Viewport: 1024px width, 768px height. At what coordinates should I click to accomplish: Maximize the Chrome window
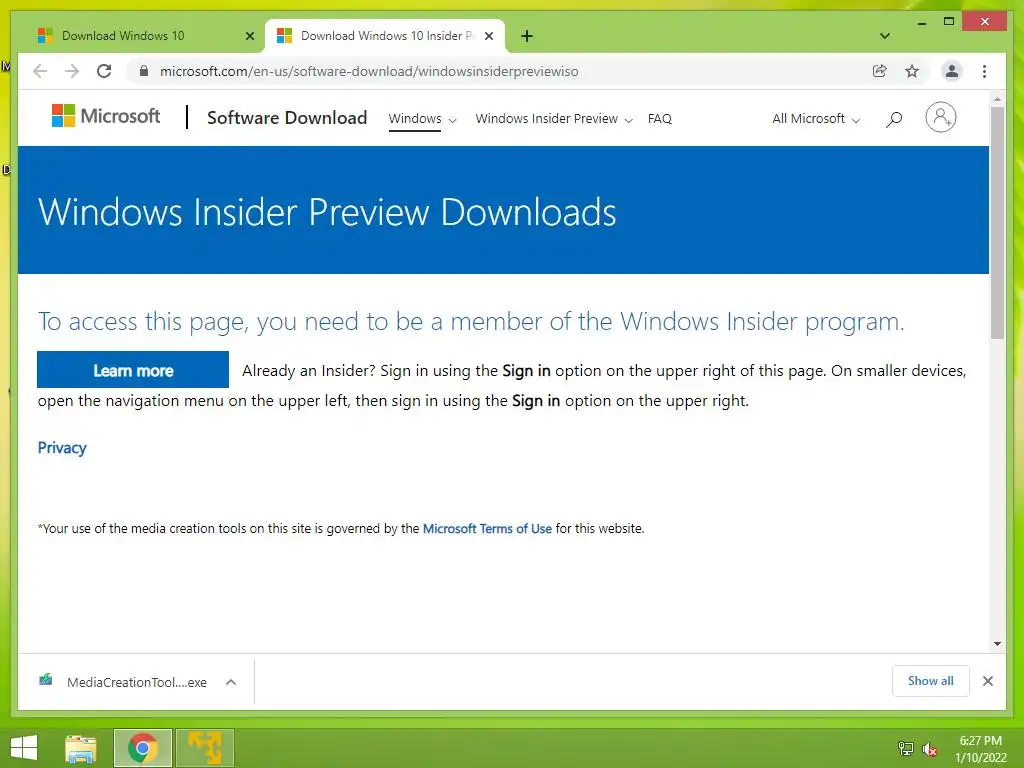pyautogui.click(x=949, y=22)
